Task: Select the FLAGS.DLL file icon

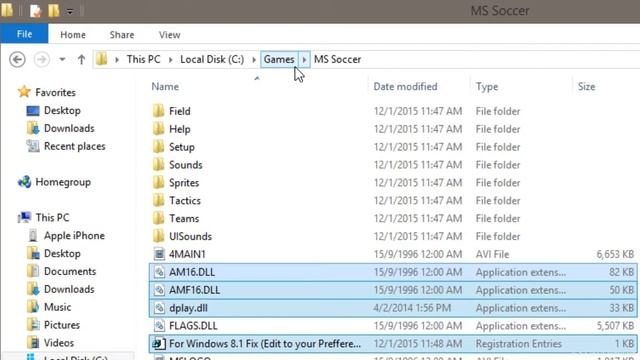Action: 159,326
